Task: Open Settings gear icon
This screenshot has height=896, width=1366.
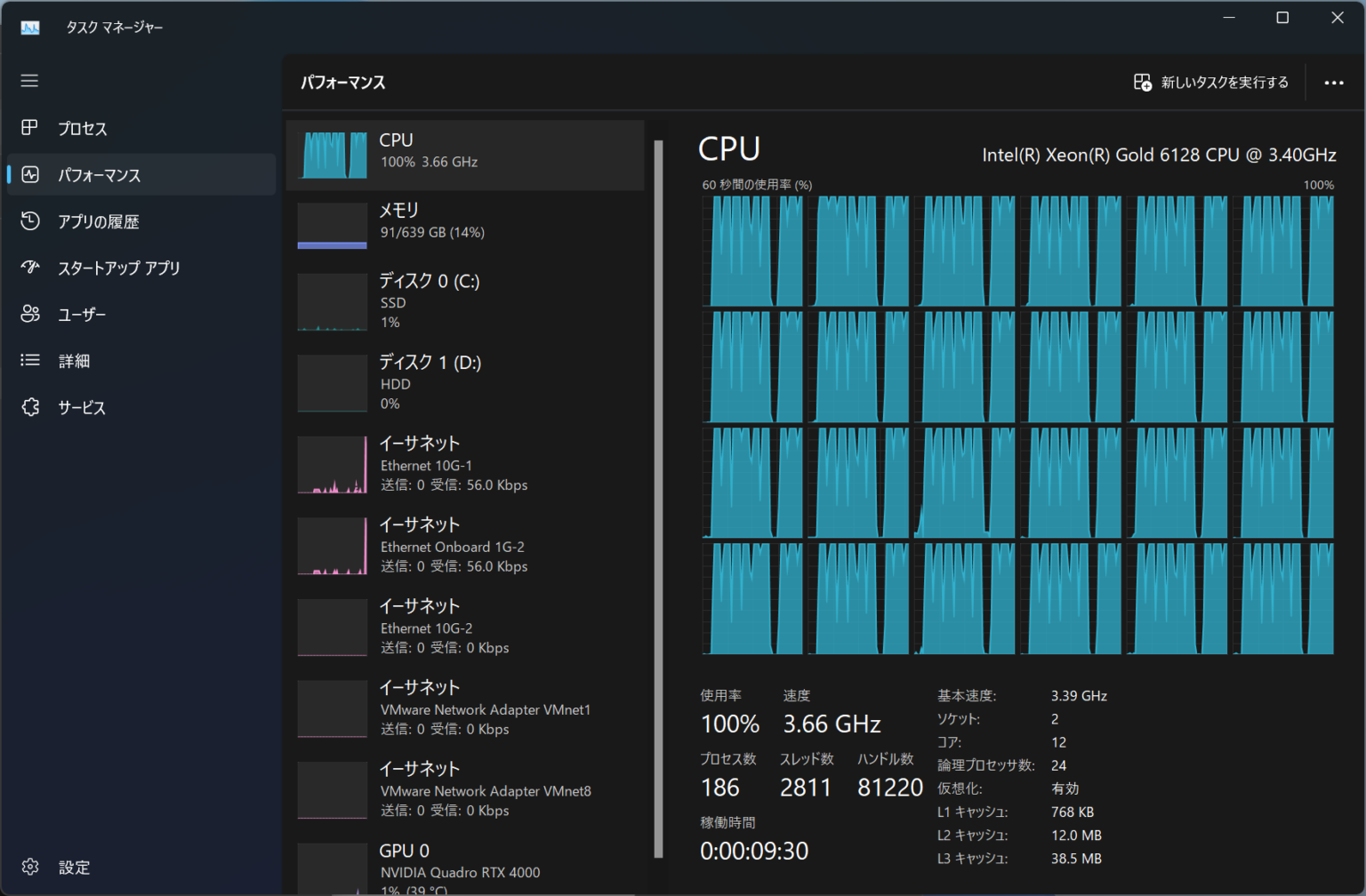Action: tap(29, 867)
